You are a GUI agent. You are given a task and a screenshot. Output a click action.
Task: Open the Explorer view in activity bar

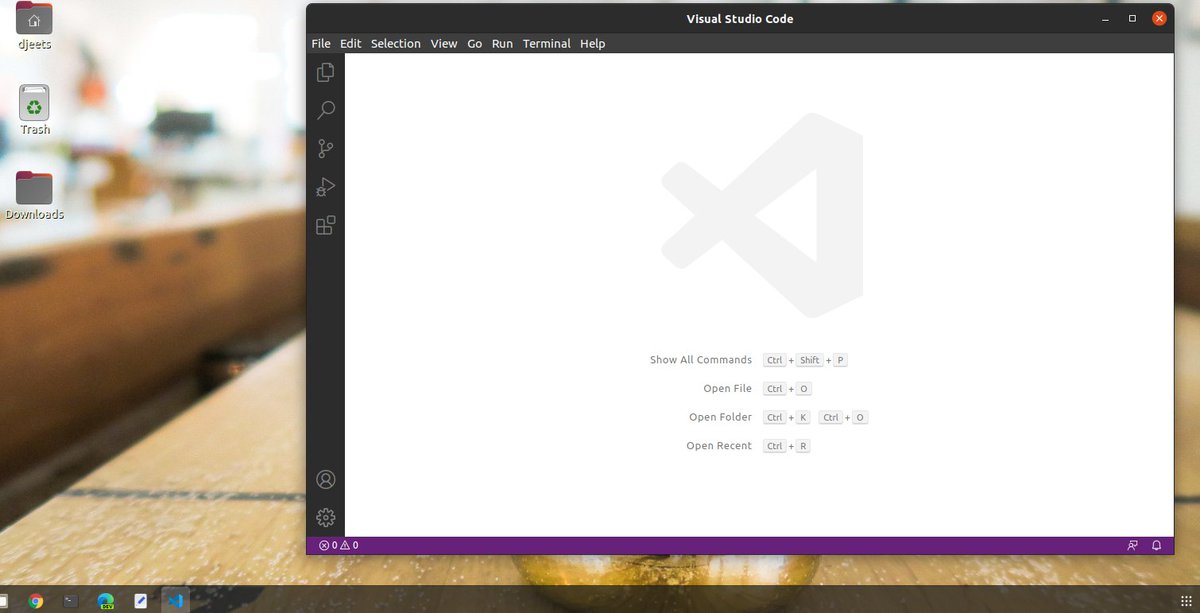pyautogui.click(x=325, y=72)
